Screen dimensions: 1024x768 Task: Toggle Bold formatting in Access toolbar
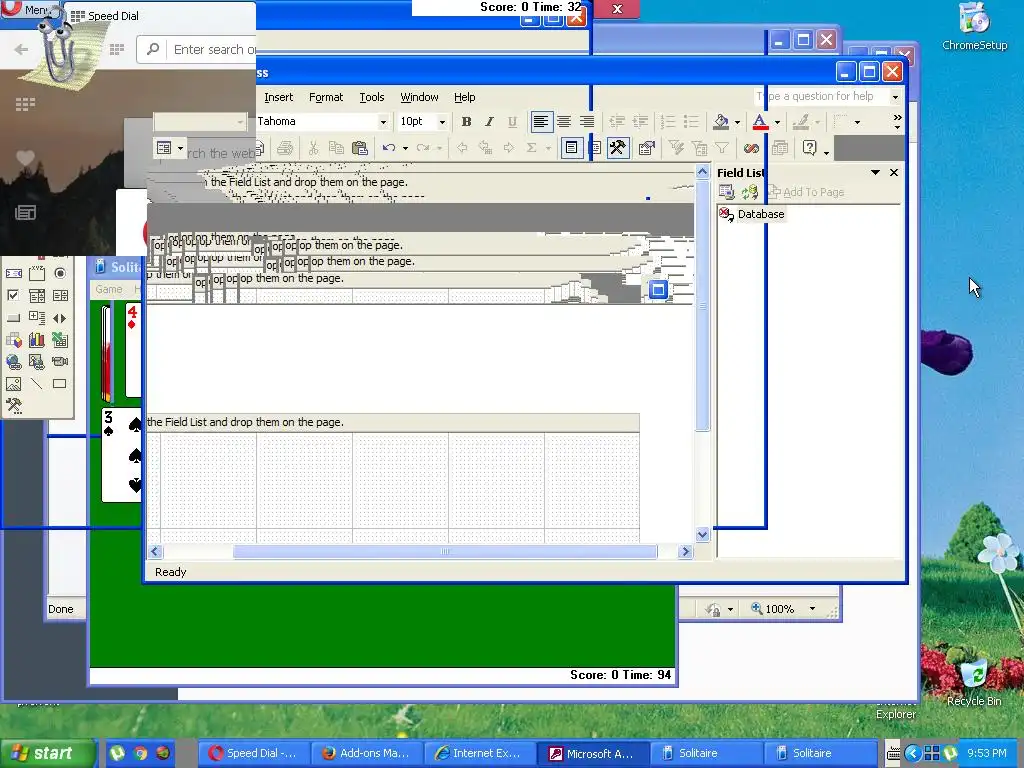click(x=466, y=121)
